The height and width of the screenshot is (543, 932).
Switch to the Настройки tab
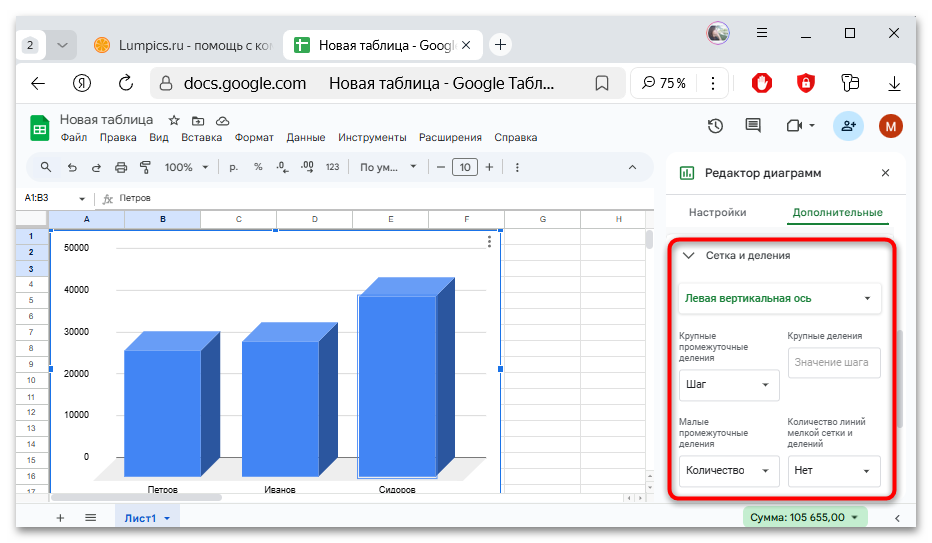(x=717, y=212)
